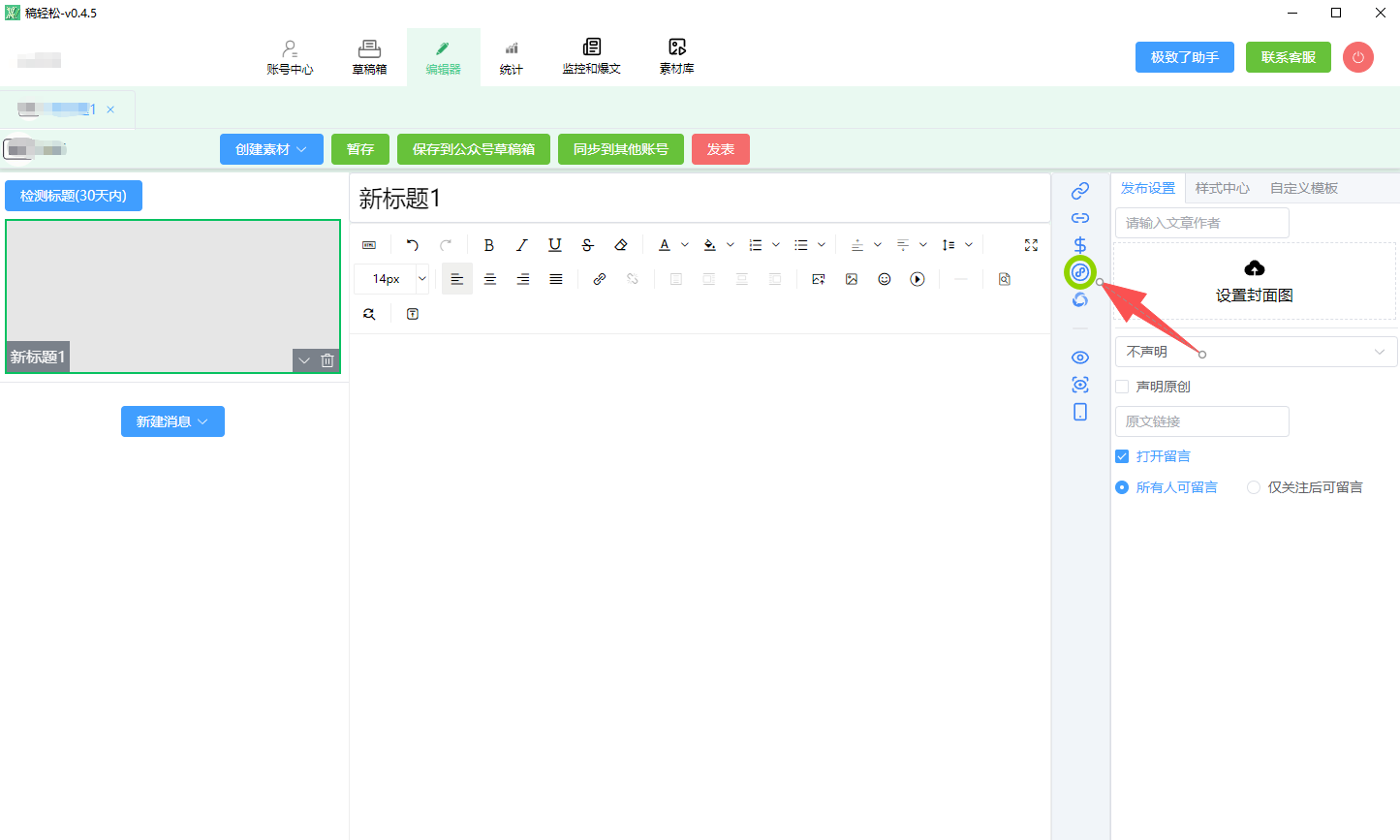The height and width of the screenshot is (840, 1400).
Task: Click the red power button
Action: tap(1358, 57)
